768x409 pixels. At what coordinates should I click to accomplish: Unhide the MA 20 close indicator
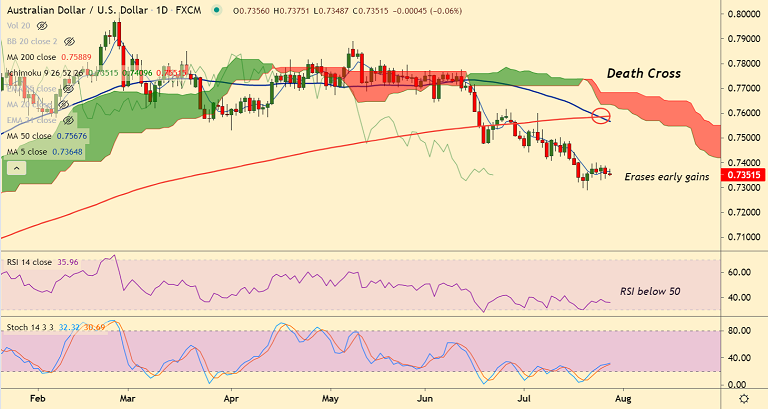(x=63, y=104)
